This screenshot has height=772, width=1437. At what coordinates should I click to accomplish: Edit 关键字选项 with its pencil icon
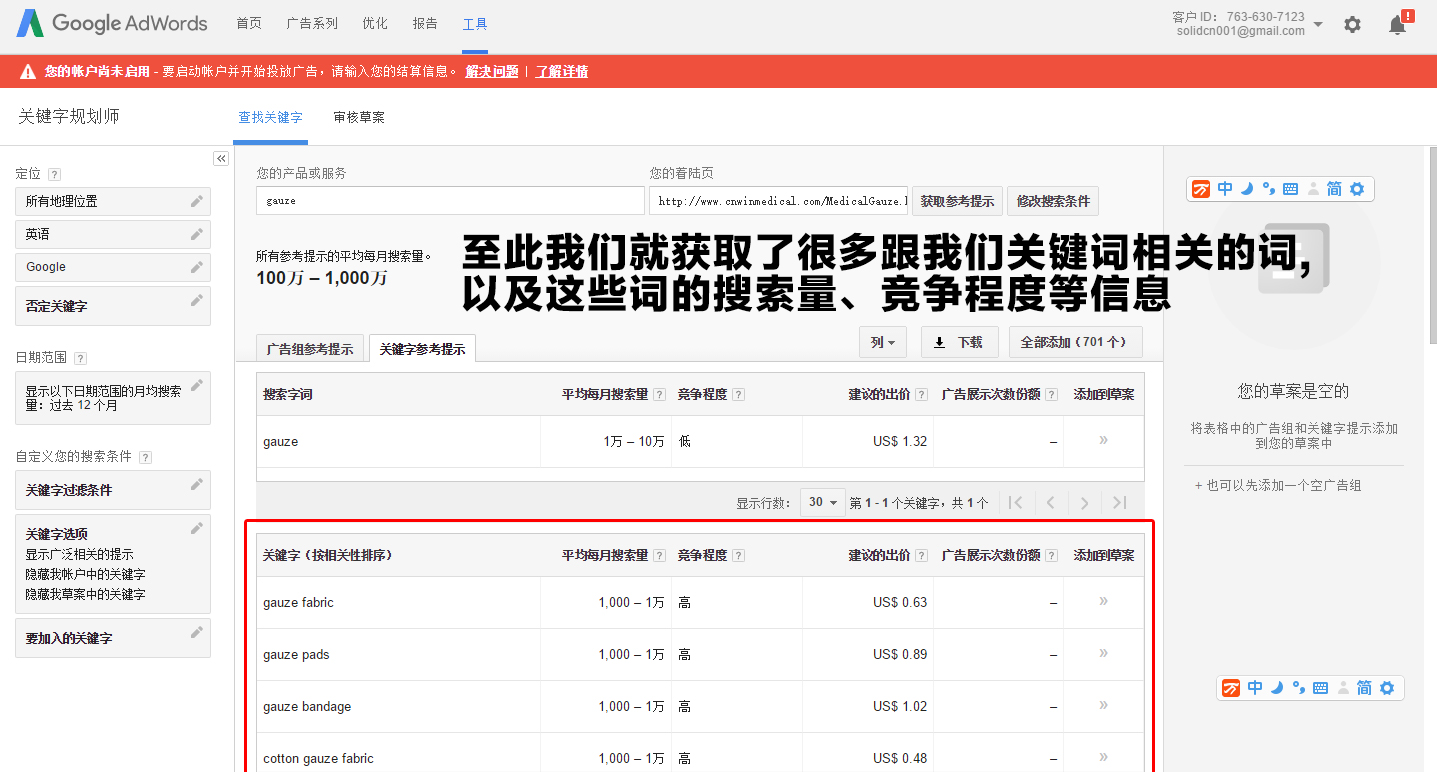[x=197, y=528]
